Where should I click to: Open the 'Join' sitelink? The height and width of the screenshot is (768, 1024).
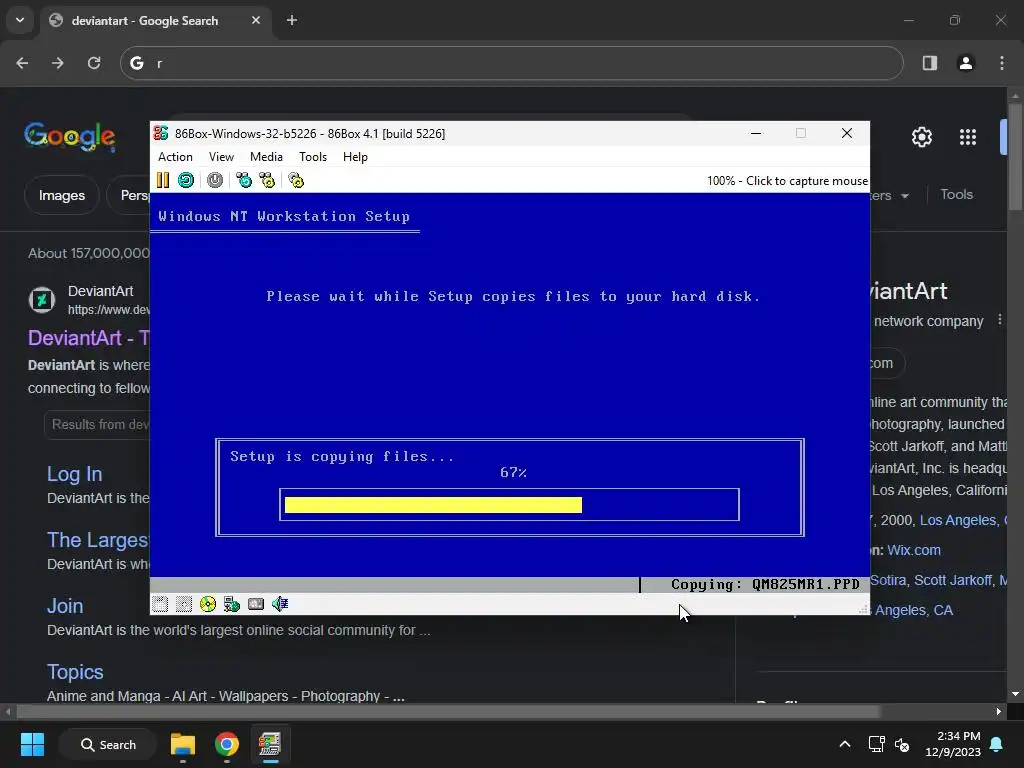(x=65, y=606)
